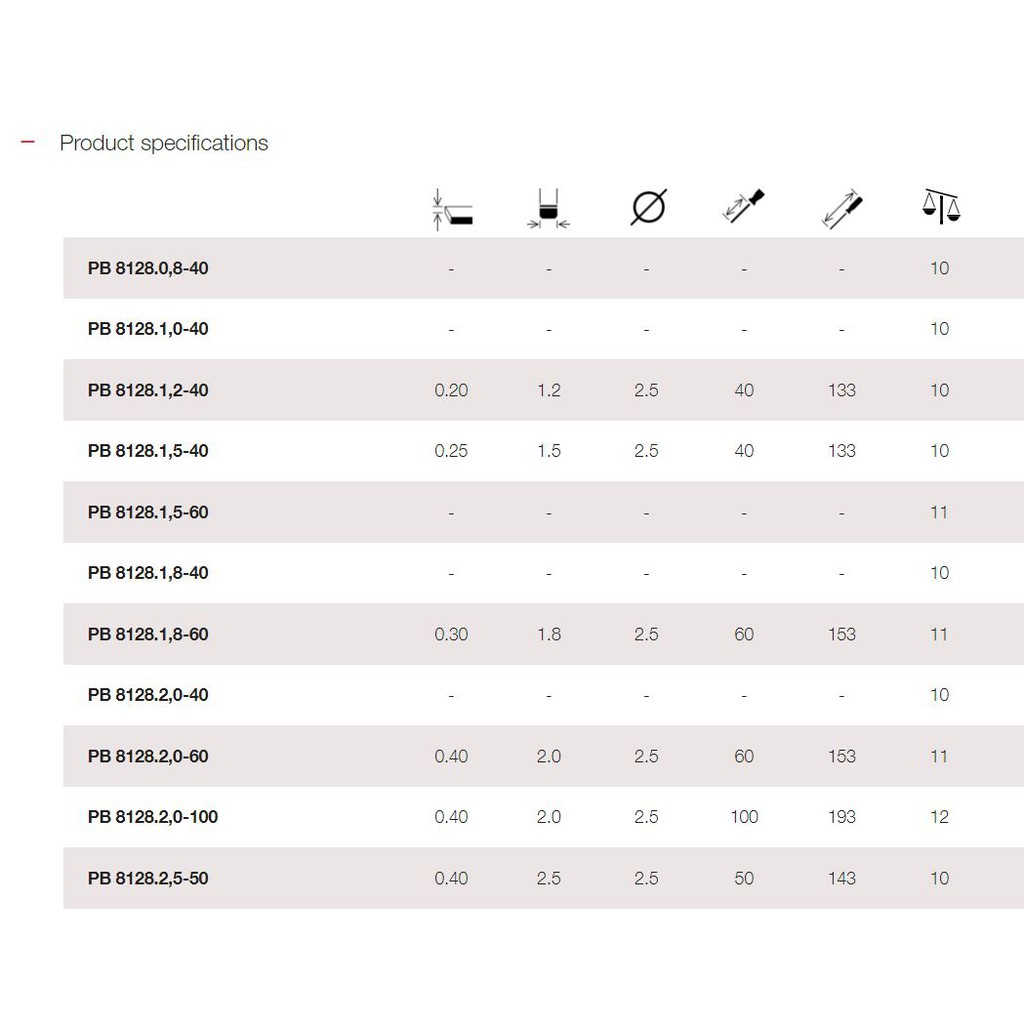
Task: Click the diameter symbol column icon
Action: tap(648, 207)
